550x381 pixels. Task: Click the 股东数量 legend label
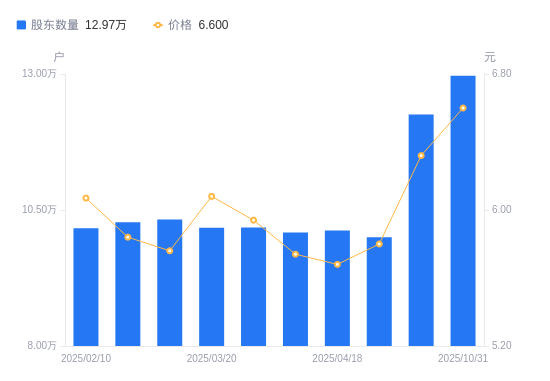[55, 25]
